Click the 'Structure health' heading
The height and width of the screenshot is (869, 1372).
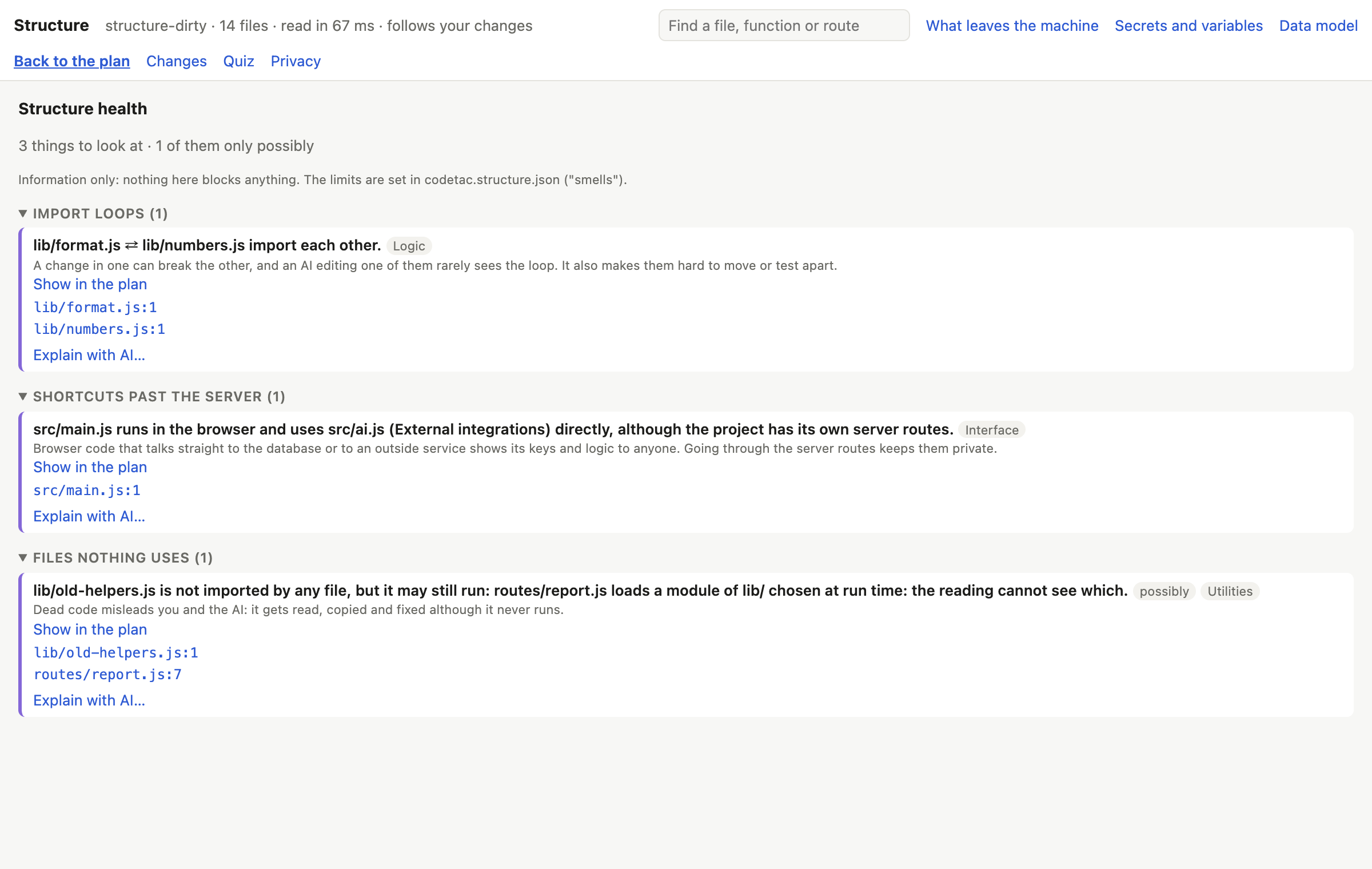click(x=83, y=109)
